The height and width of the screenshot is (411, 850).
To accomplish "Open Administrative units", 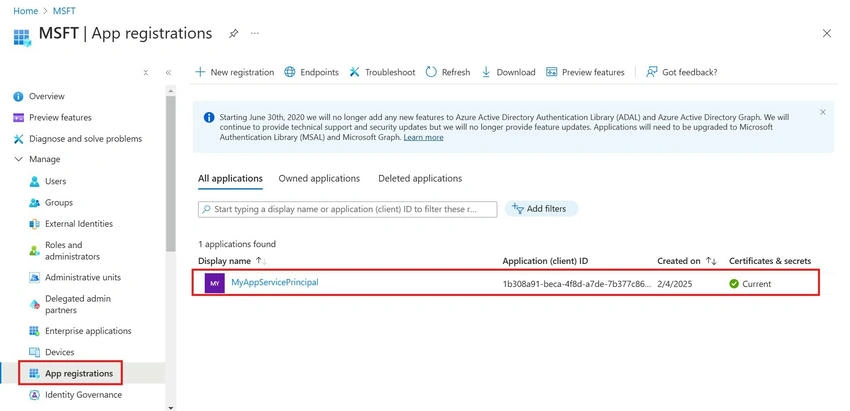I will [83, 278].
